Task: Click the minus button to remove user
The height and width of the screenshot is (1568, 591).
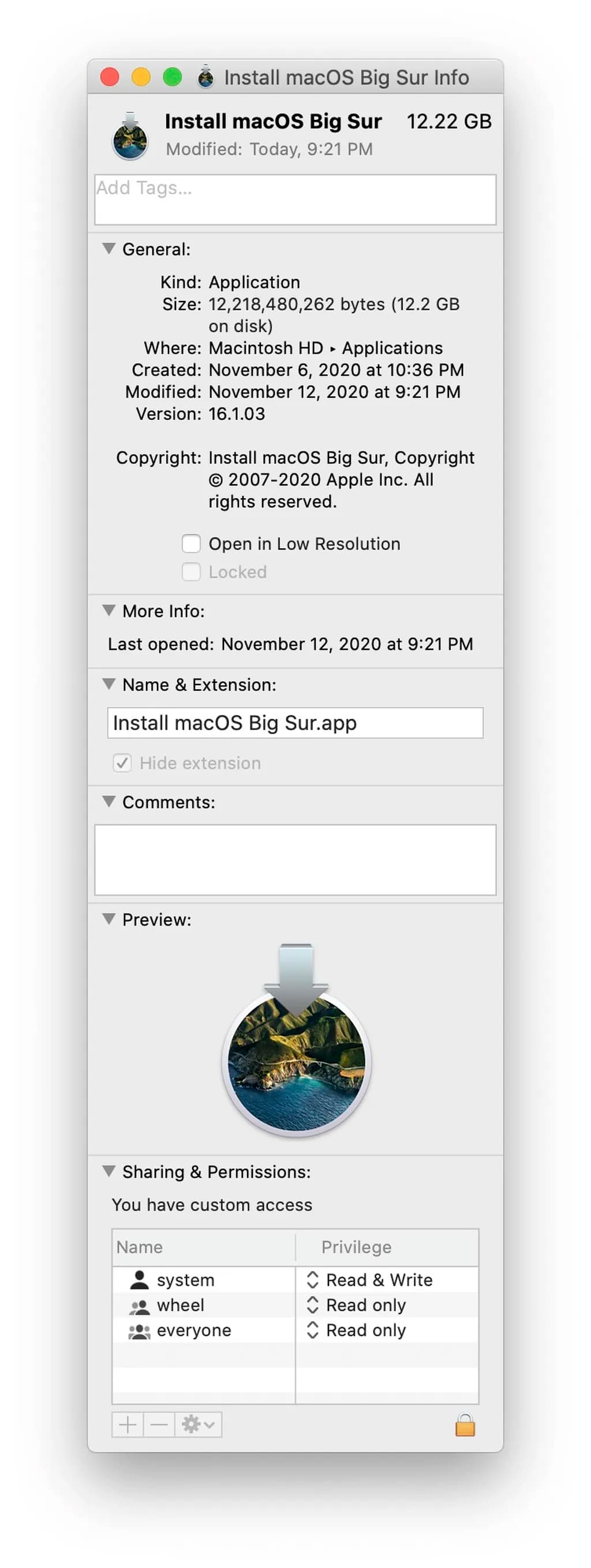Action: [159, 1425]
